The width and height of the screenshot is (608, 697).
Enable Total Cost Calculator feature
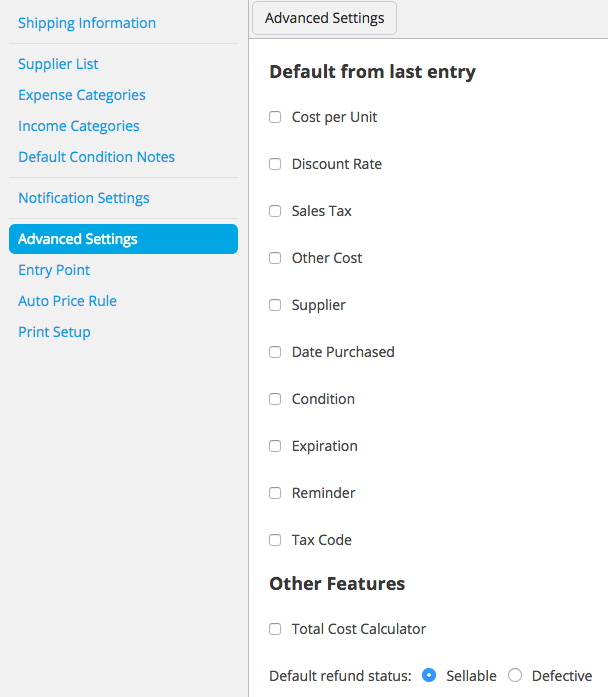pos(275,629)
